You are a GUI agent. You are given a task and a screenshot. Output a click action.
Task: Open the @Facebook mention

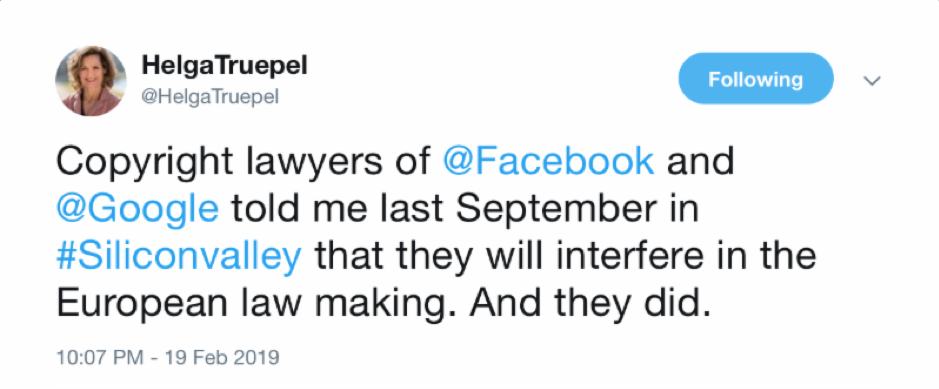point(548,162)
